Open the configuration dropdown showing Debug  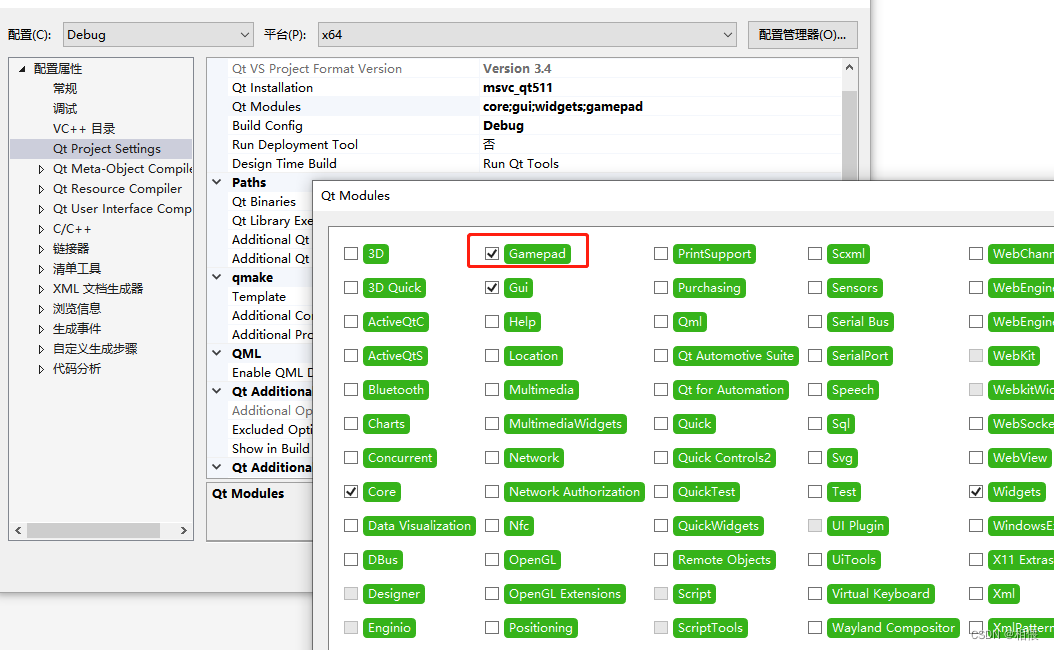tap(158, 34)
